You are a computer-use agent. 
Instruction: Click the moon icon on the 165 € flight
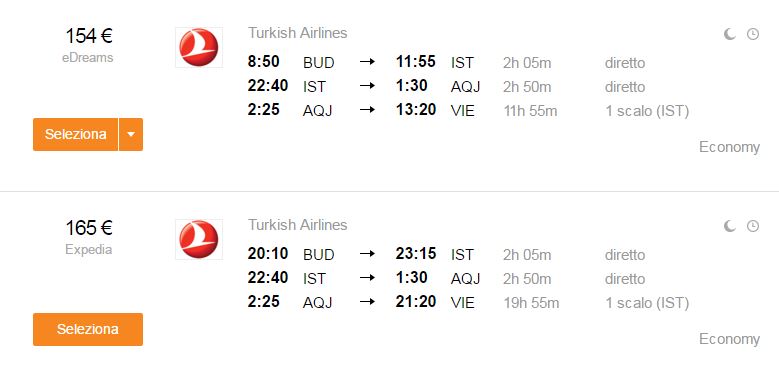pos(729,226)
